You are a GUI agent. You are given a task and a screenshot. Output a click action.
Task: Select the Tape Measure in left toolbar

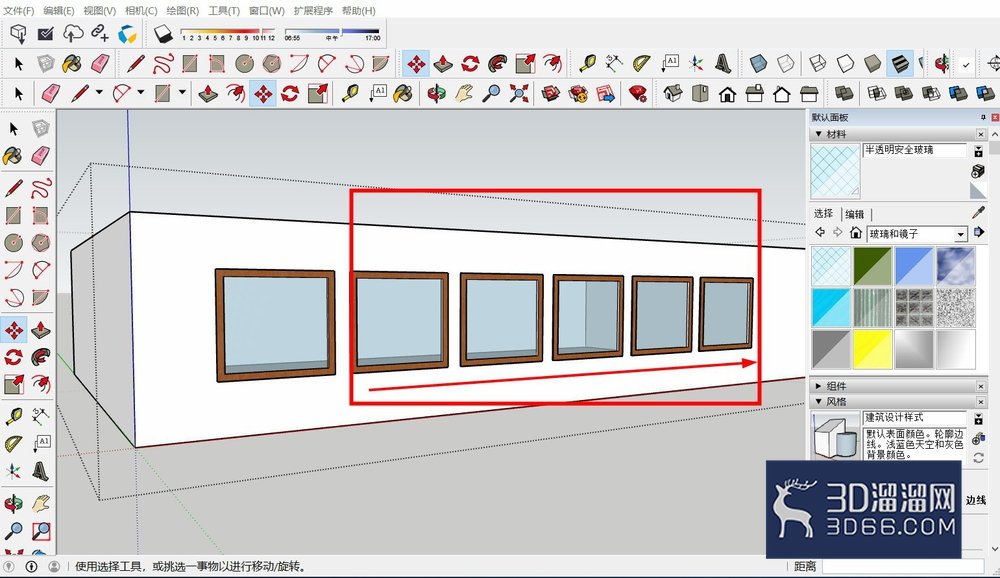13,417
